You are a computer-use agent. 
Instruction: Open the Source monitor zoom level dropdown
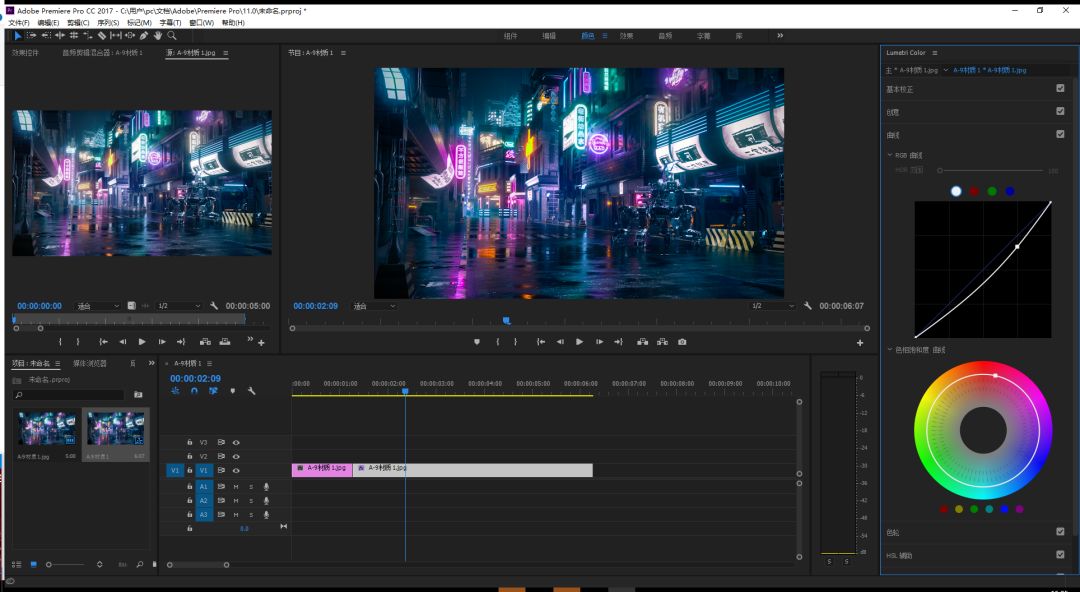pyautogui.click(x=98, y=306)
